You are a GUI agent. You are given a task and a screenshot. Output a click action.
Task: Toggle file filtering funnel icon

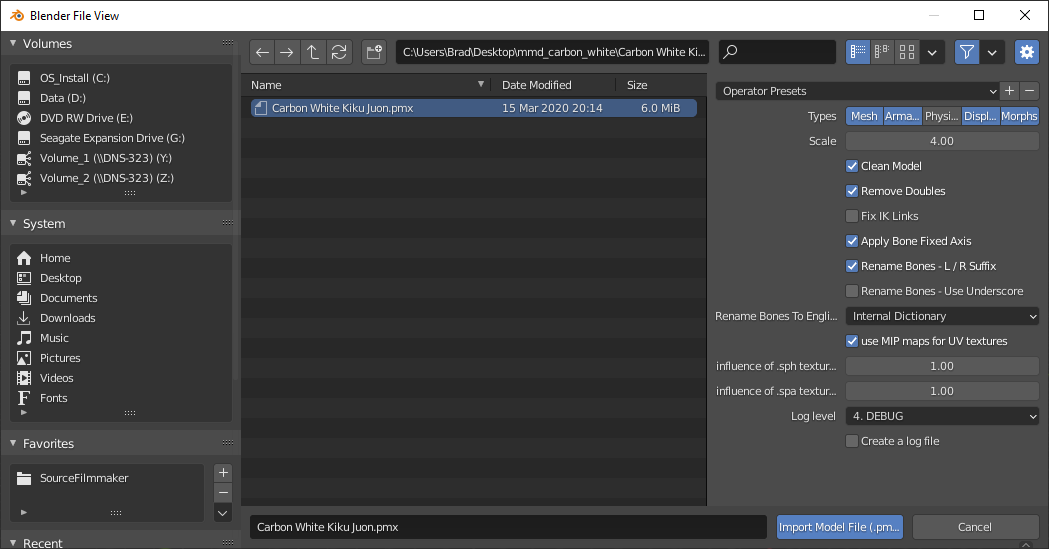click(967, 52)
